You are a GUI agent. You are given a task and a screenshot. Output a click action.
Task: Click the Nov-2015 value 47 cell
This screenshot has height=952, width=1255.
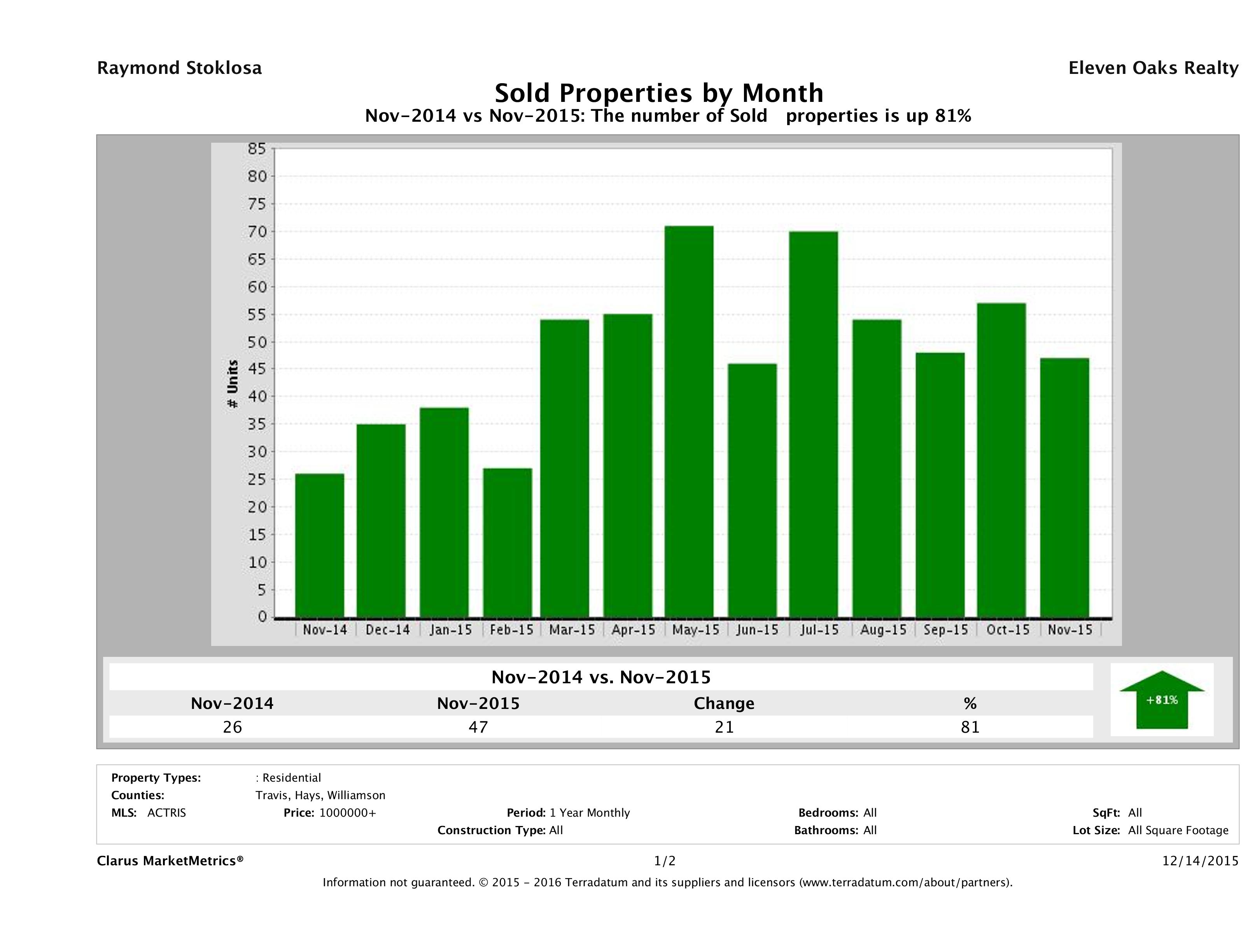coord(478,727)
